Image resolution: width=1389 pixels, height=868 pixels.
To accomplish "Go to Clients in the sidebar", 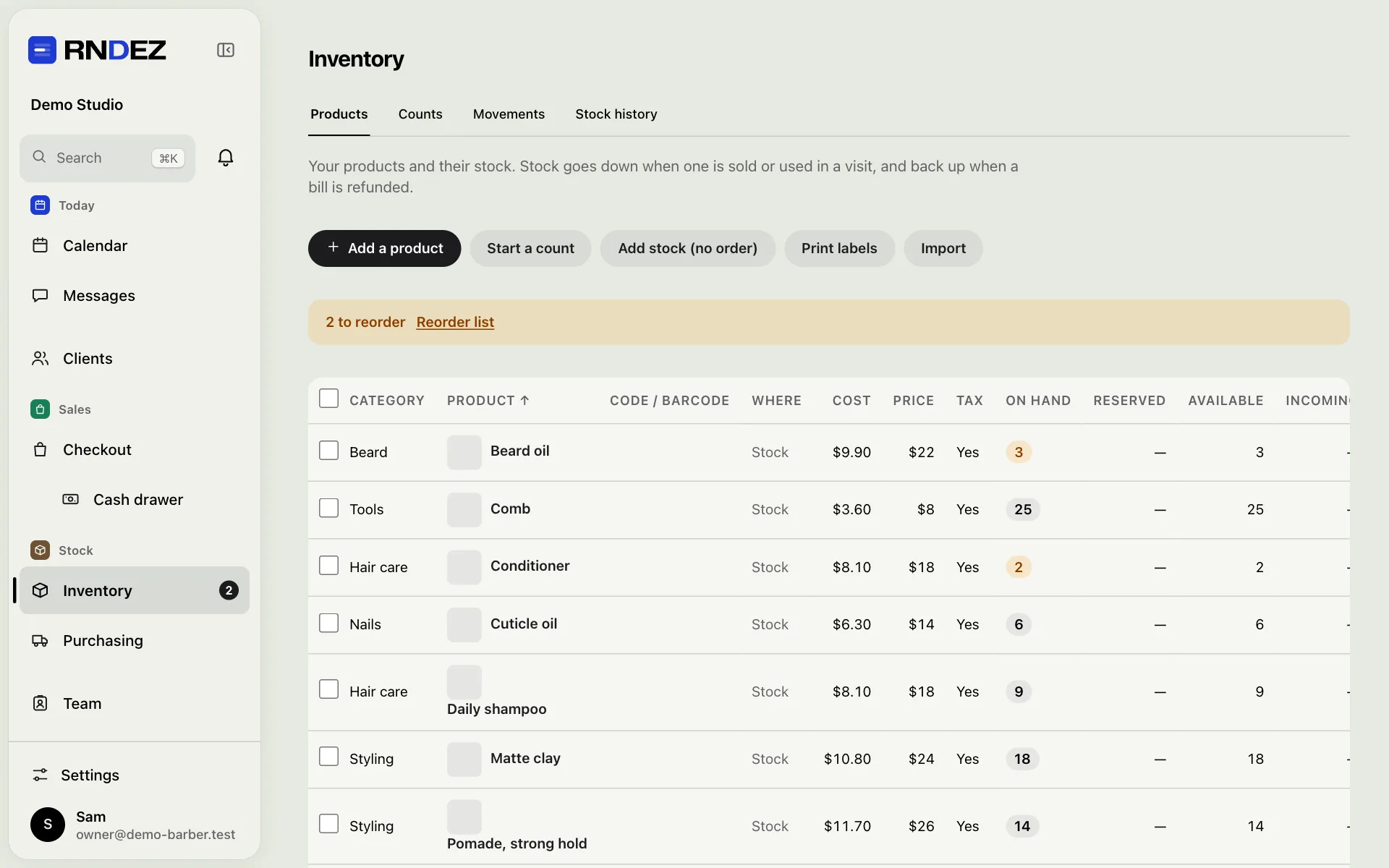I will coord(135,359).
